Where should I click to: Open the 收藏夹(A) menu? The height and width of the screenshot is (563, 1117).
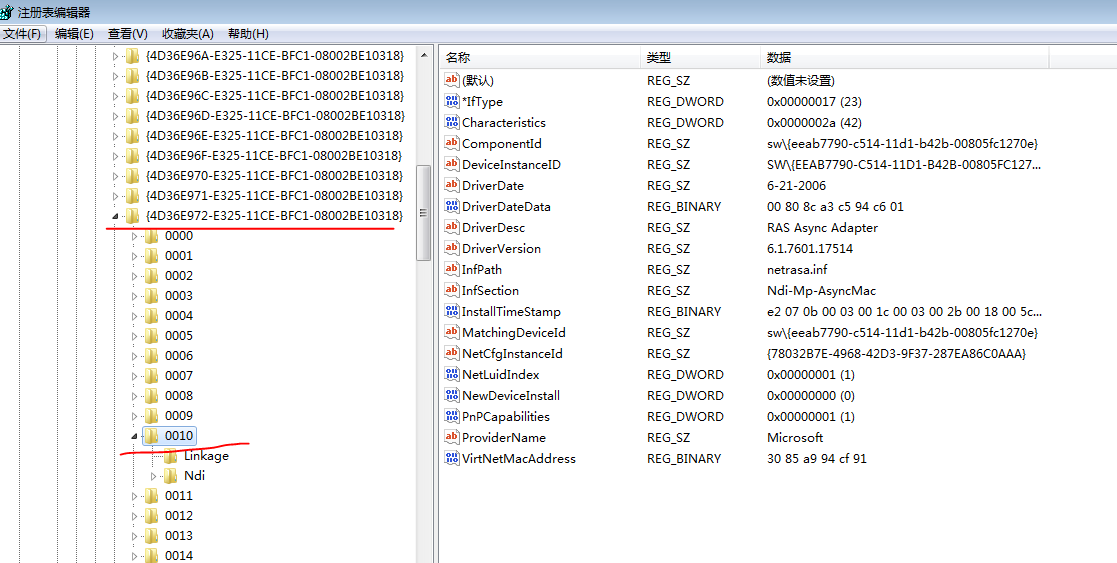[x=187, y=34]
